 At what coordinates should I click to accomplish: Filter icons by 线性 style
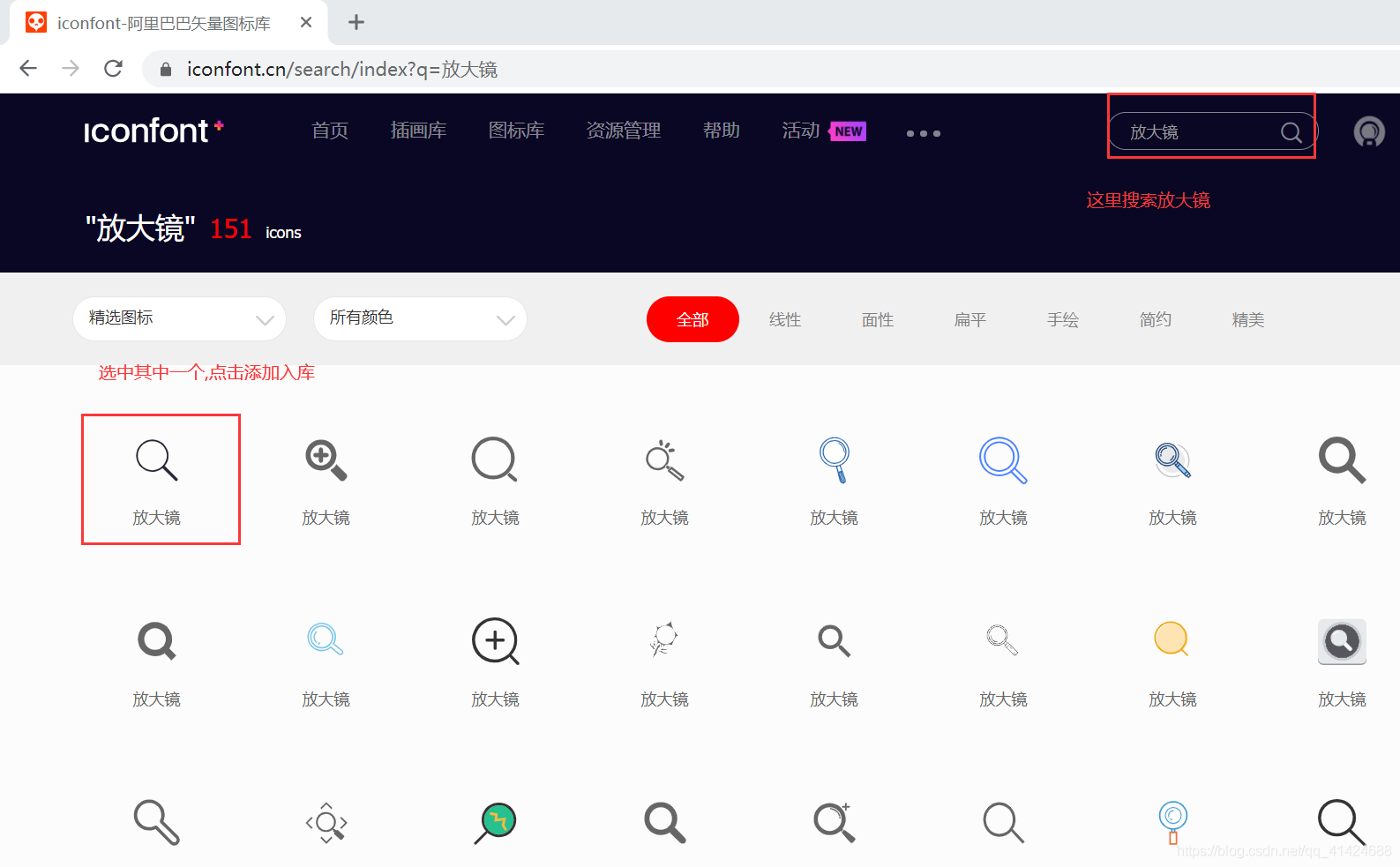[785, 319]
